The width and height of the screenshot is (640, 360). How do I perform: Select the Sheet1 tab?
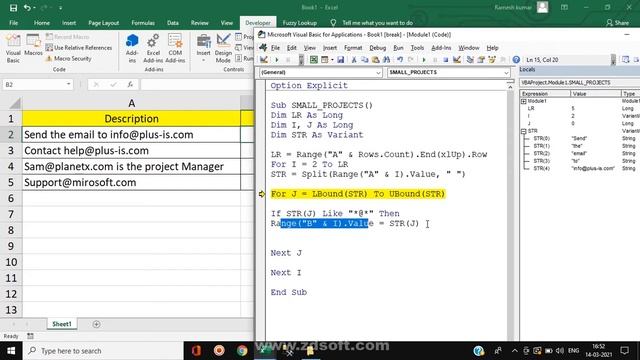click(x=62, y=324)
